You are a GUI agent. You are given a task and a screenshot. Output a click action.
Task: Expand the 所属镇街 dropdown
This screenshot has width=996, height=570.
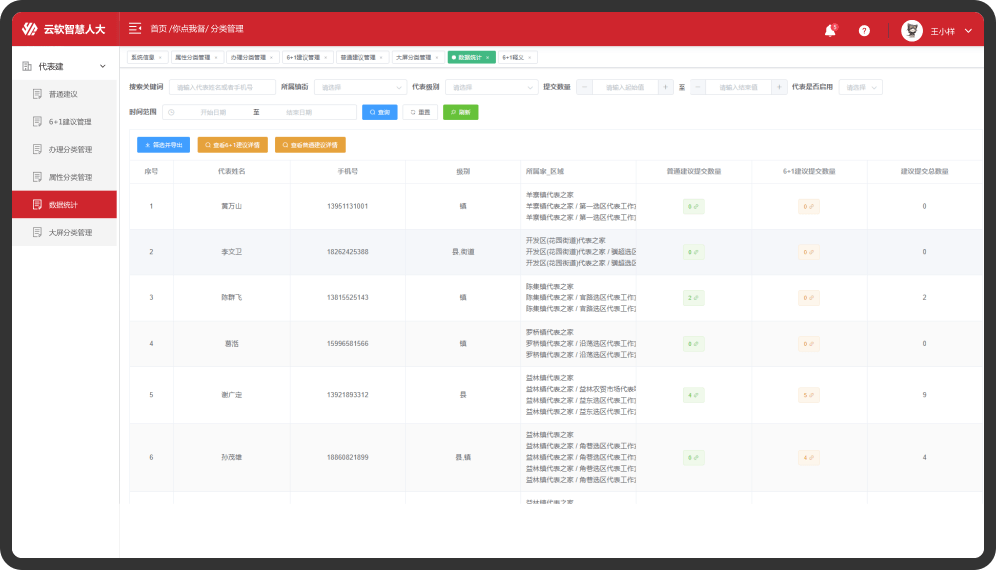(360, 87)
